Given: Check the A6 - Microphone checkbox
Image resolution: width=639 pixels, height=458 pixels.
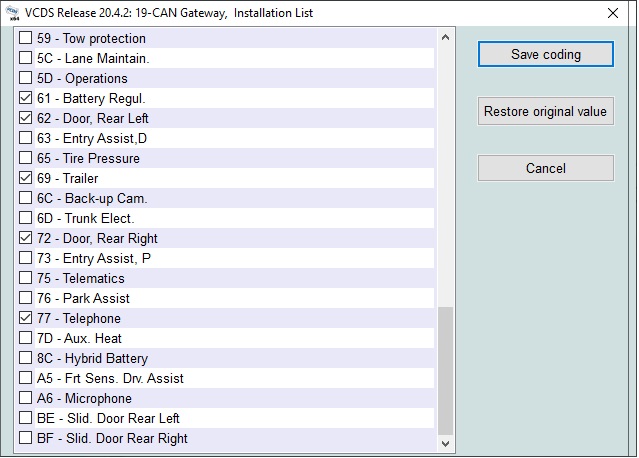Looking at the screenshot, I should click(x=25, y=397).
